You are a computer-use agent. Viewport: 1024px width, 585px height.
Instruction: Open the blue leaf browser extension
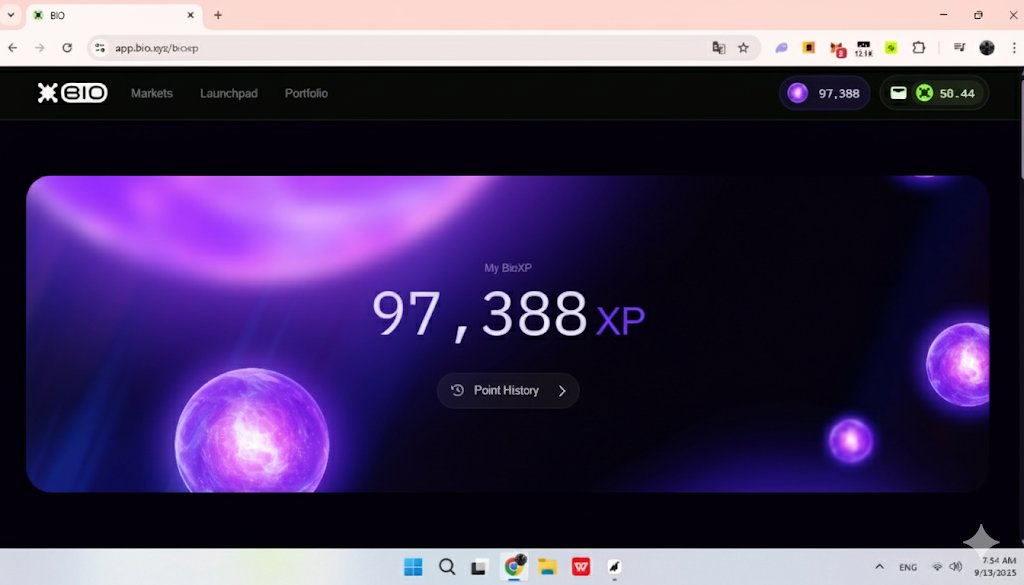click(781, 48)
